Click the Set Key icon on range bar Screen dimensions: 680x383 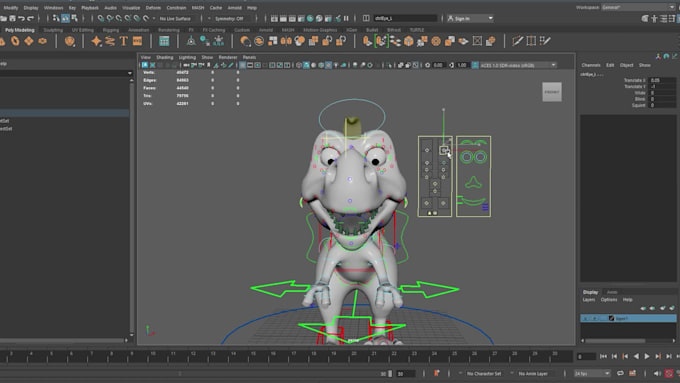(437, 373)
